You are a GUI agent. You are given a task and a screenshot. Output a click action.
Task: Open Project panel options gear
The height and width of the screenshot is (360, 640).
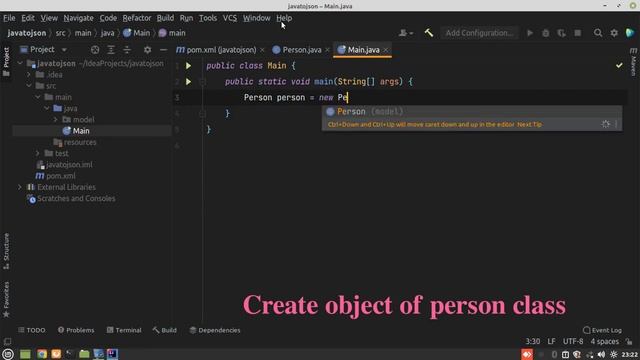[147, 50]
